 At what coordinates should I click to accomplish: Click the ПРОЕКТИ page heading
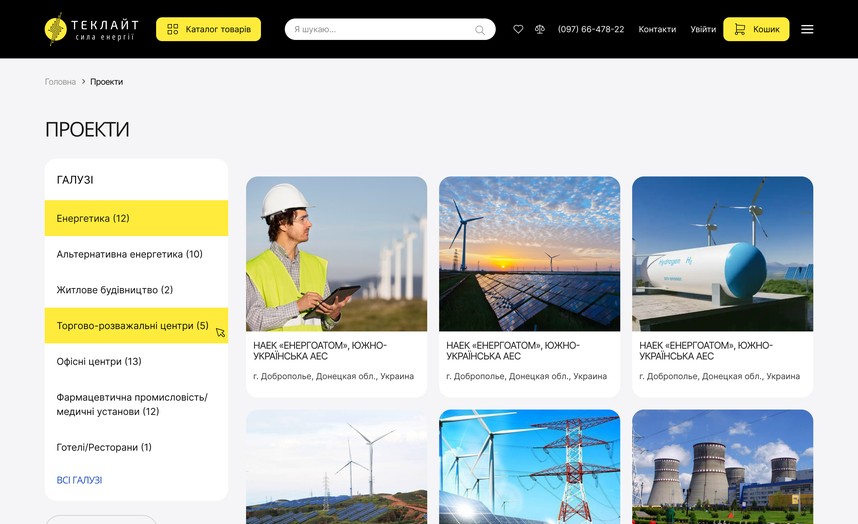click(x=87, y=130)
